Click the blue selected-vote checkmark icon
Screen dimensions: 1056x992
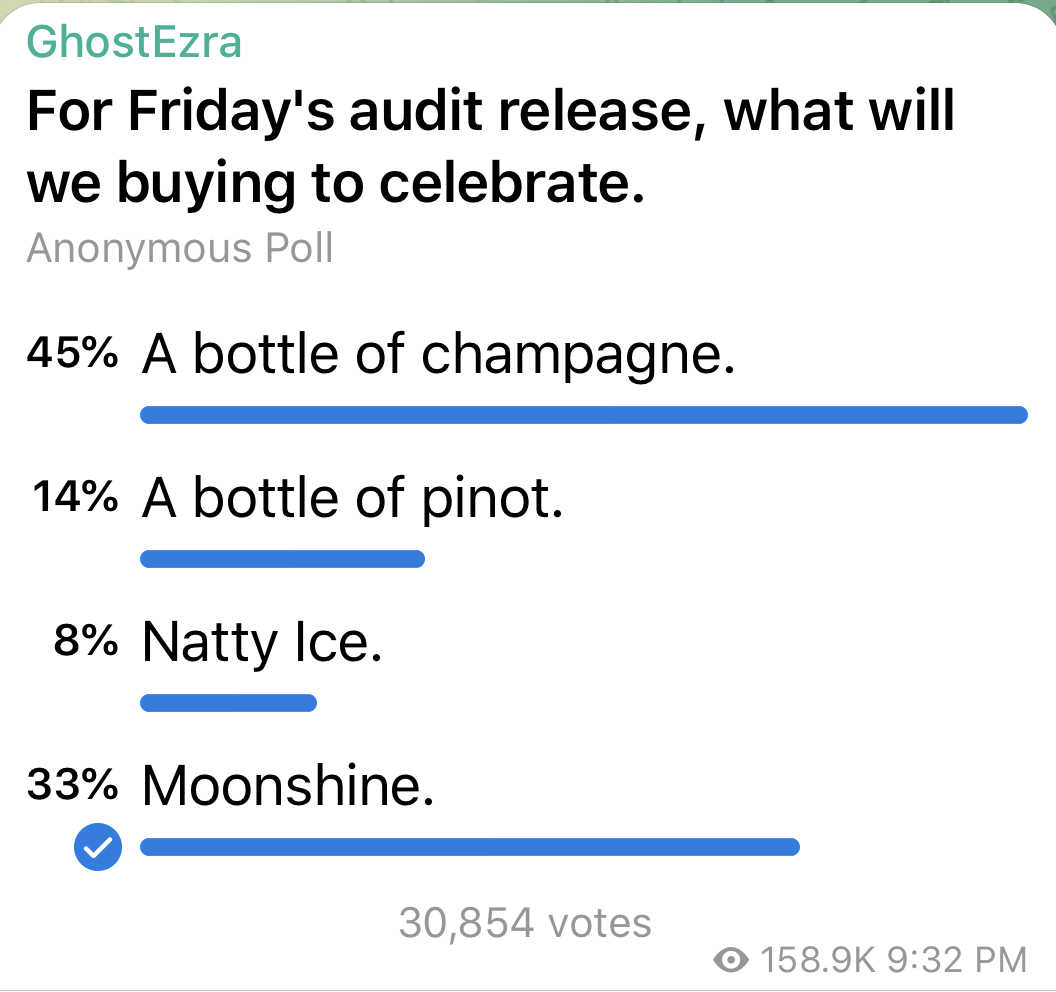[98, 849]
